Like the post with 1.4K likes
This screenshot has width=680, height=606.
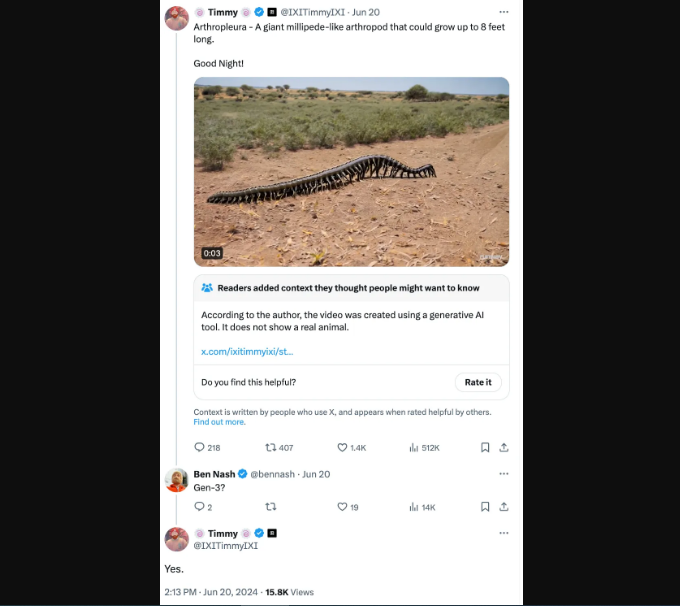coord(342,448)
